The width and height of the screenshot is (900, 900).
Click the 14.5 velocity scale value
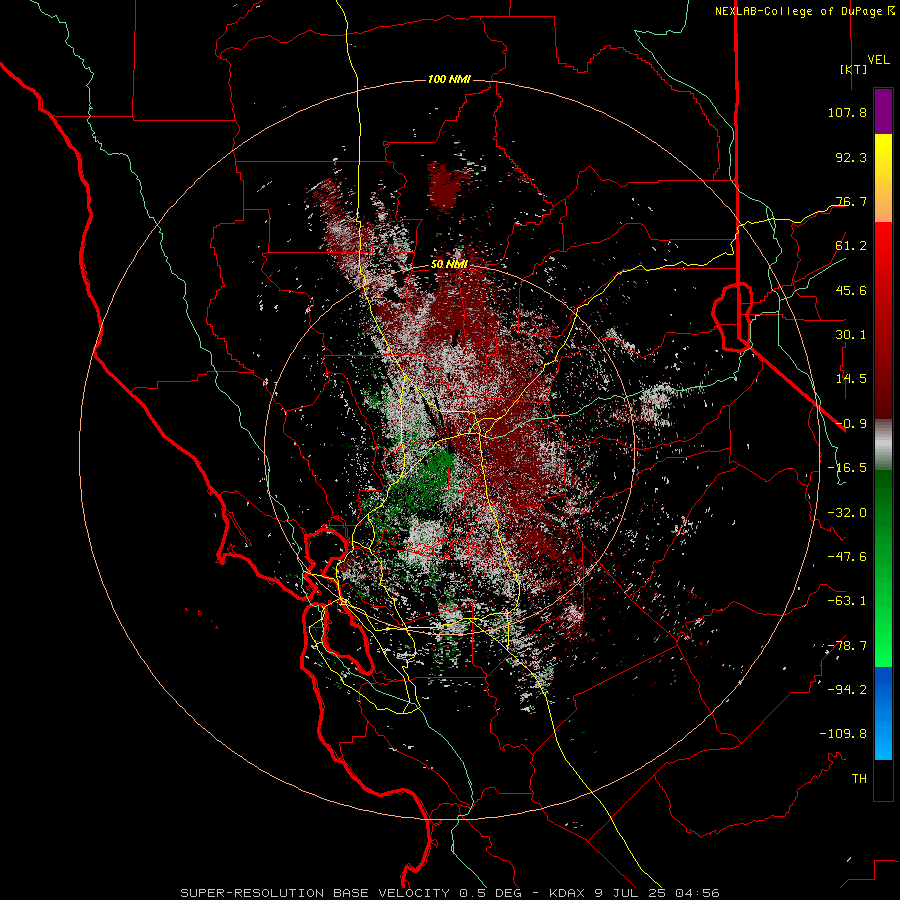point(851,379)
